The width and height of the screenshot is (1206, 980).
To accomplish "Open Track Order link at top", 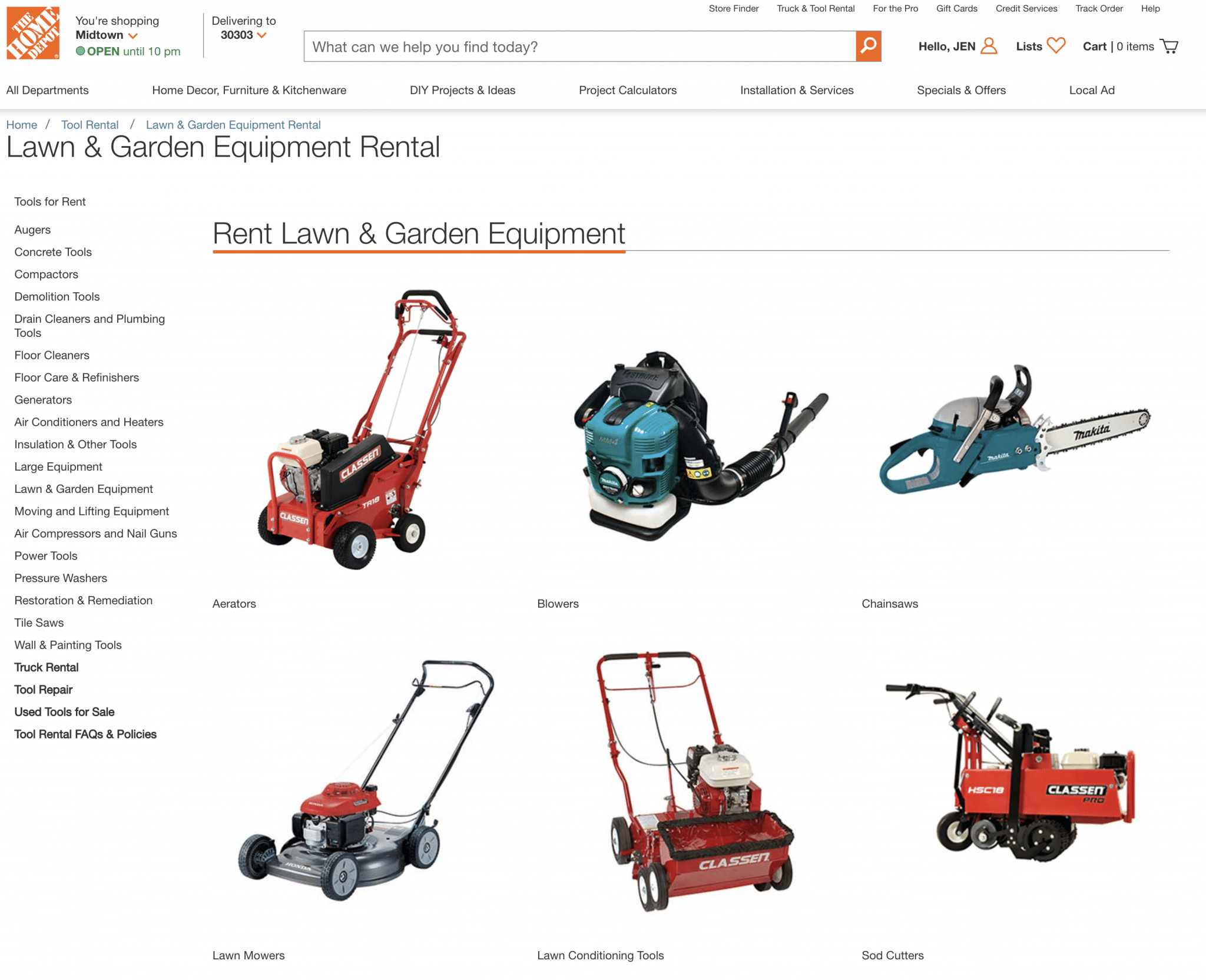I will click(1099, 8).
